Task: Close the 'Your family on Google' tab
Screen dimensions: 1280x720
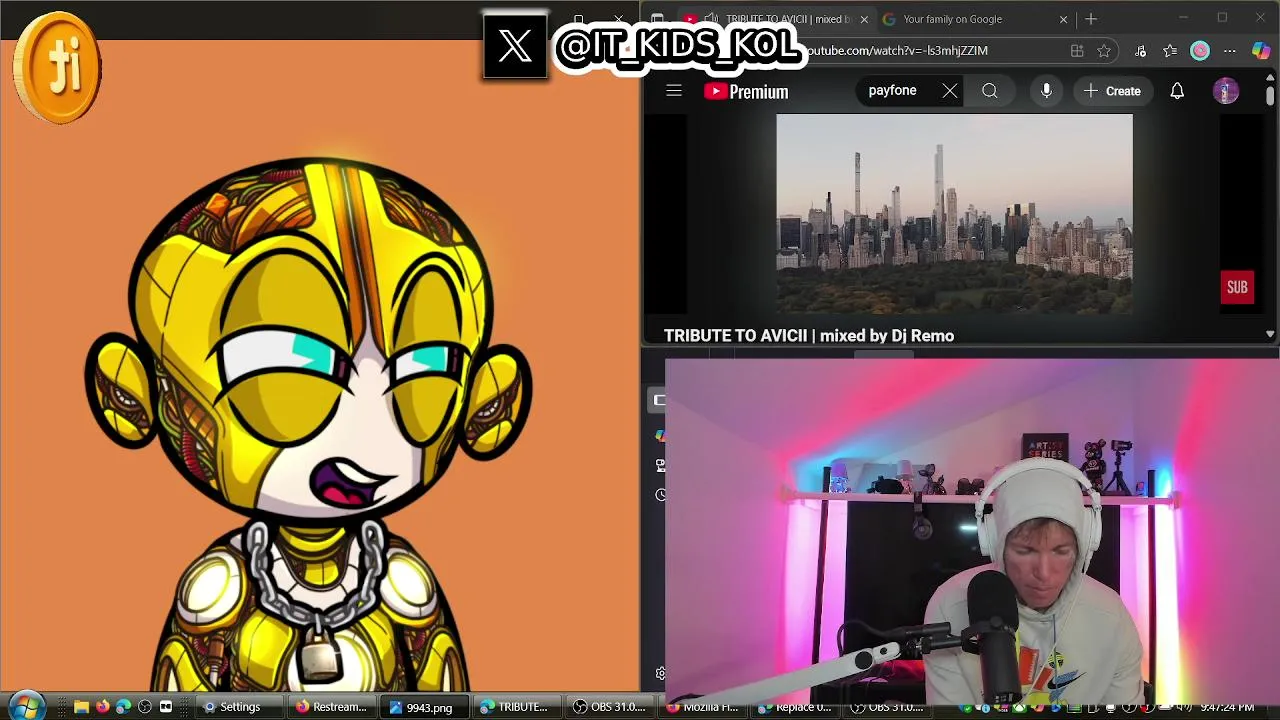Action: click(1063, 19)
